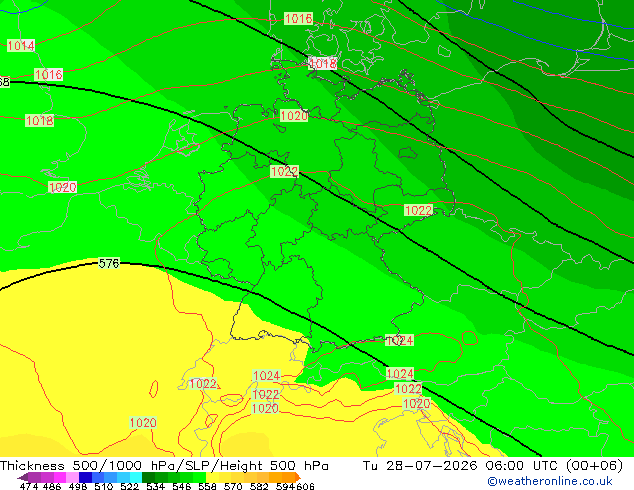Image resolution: width=634 pixels, height=490 pixels.
Task: Click the 1018 label with the white background
Action: coord(323,63)
